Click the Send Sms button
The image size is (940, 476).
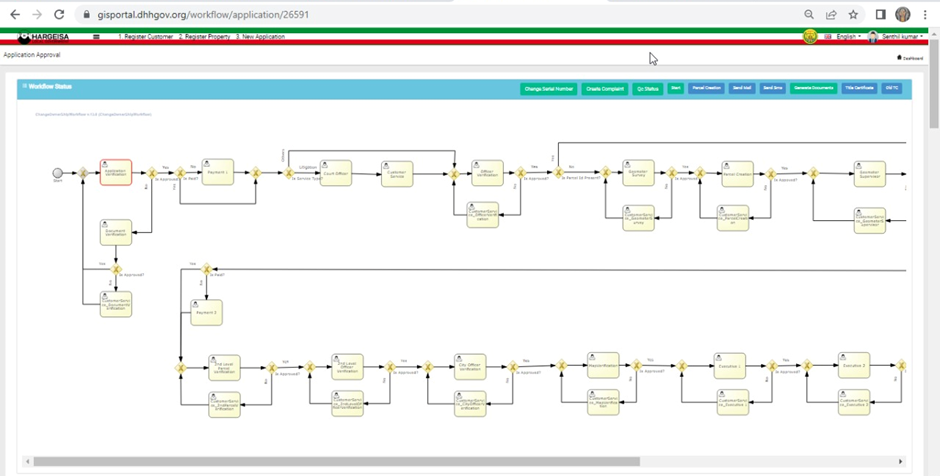[x=773, y=88]
